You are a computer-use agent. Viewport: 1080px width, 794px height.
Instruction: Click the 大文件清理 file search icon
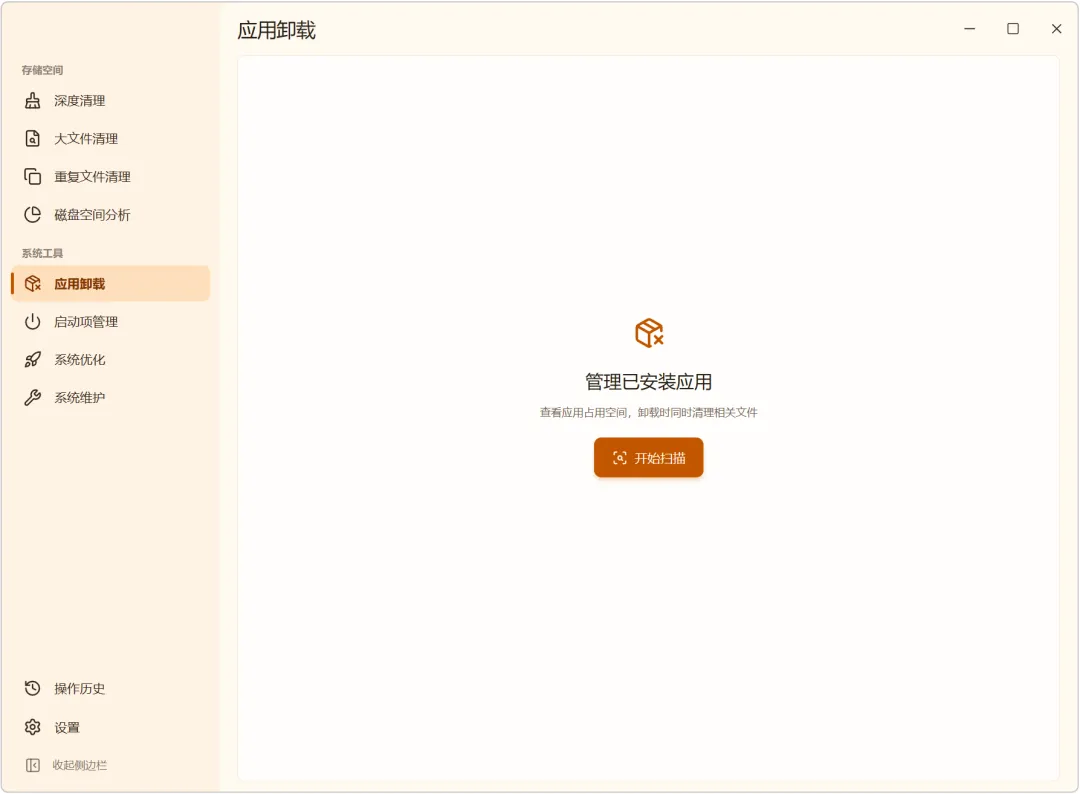click(32, 139)
